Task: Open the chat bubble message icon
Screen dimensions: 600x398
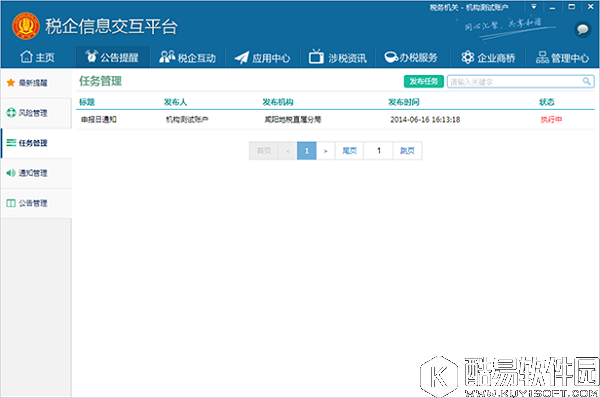Action: [x=582, y=29]
